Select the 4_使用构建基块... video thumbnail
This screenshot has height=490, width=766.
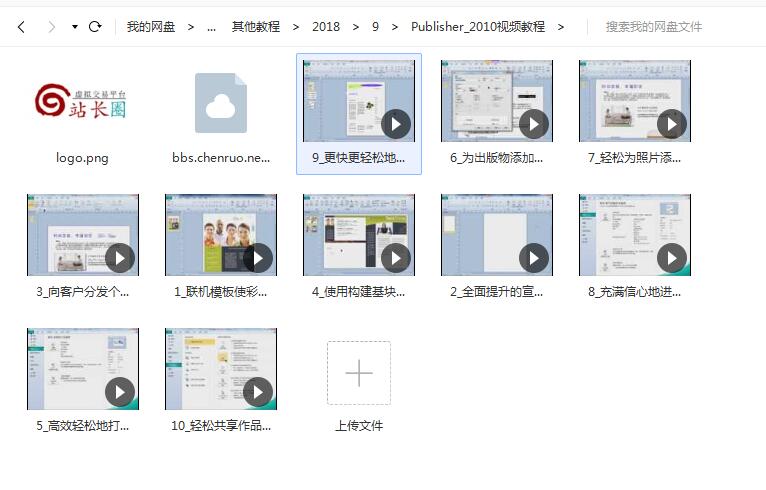click(359, 235)
